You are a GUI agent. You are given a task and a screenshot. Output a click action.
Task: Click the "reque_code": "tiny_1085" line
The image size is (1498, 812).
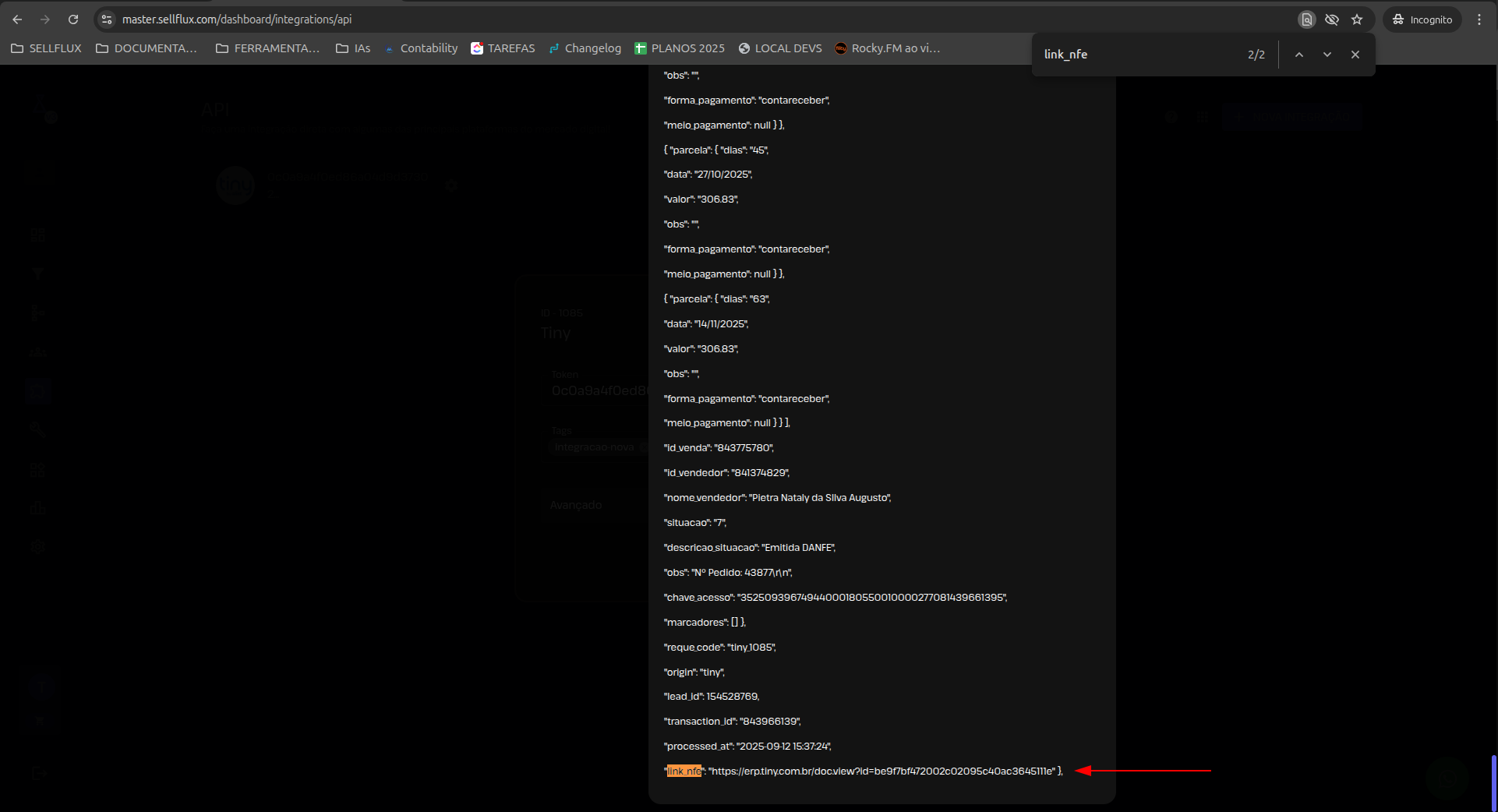(719, 648)
